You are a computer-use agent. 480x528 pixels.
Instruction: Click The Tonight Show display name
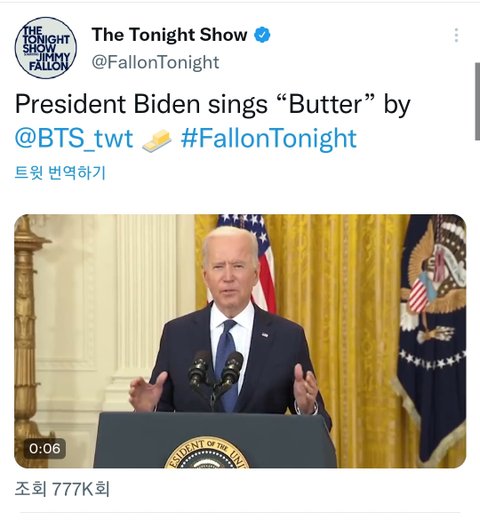tap(169, 35)
